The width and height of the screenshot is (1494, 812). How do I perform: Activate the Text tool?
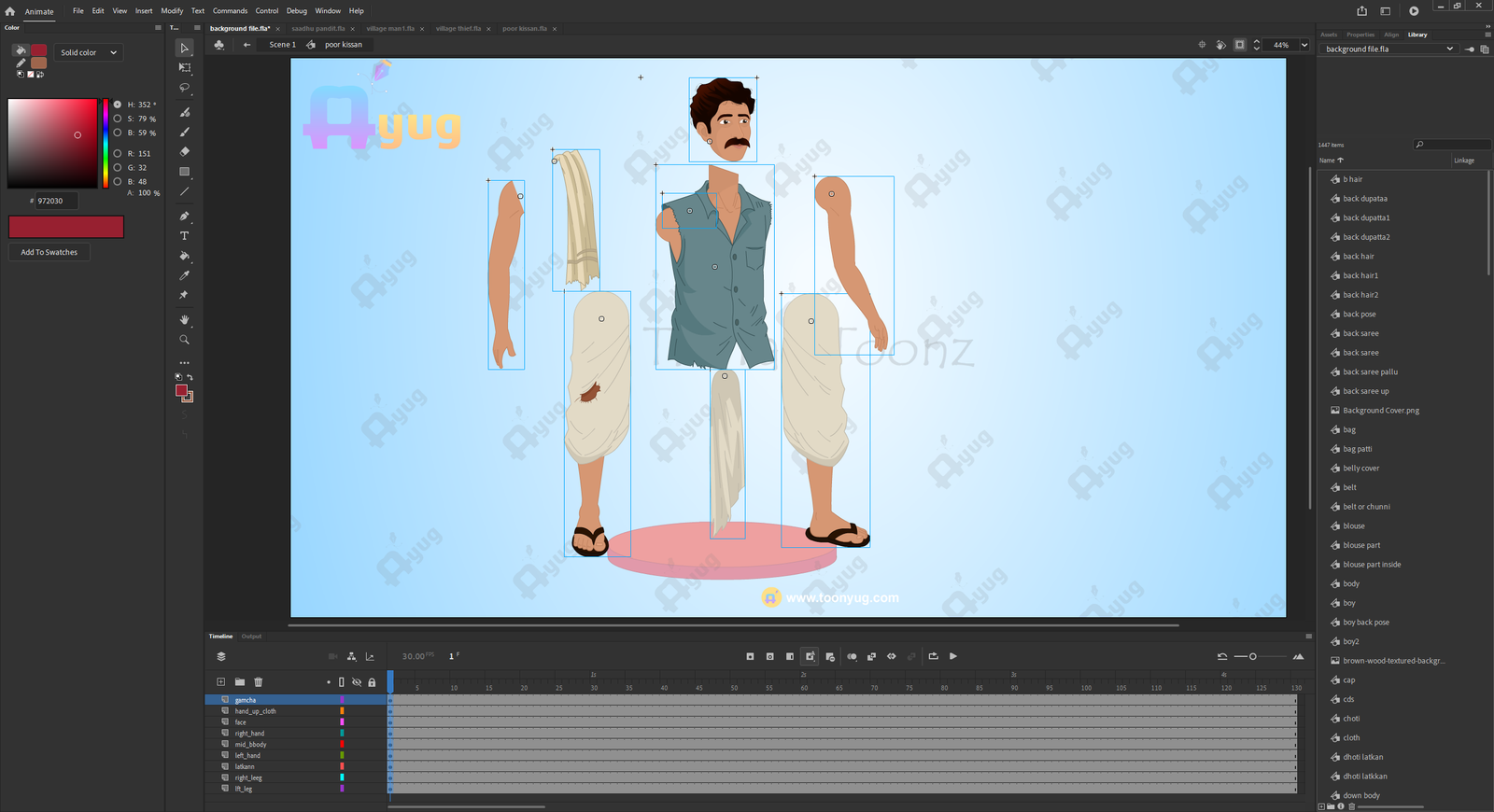pos(184,236)
